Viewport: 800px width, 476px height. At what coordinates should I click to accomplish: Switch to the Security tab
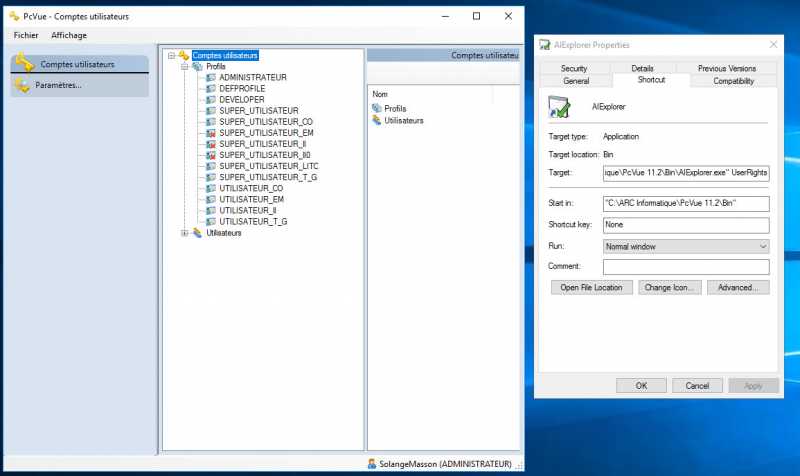coord(574,68)
